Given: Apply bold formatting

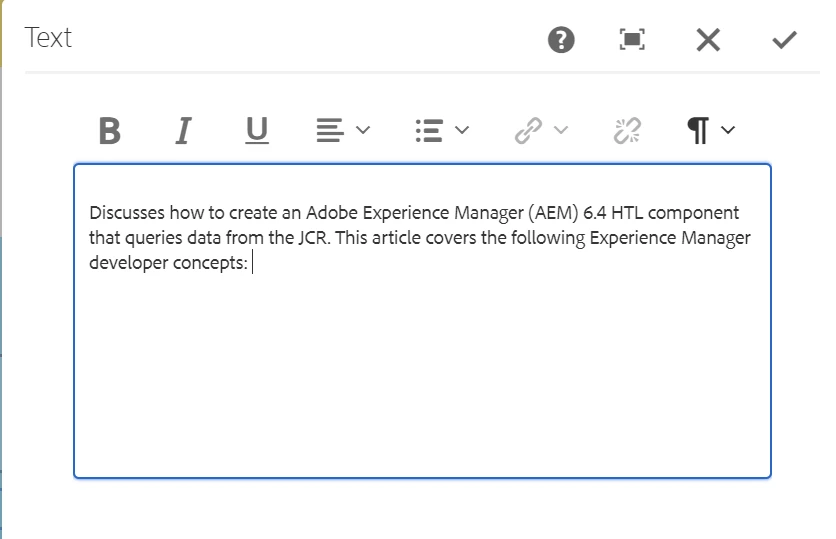Looking at the screenshot, I should [x=110, y=131].
